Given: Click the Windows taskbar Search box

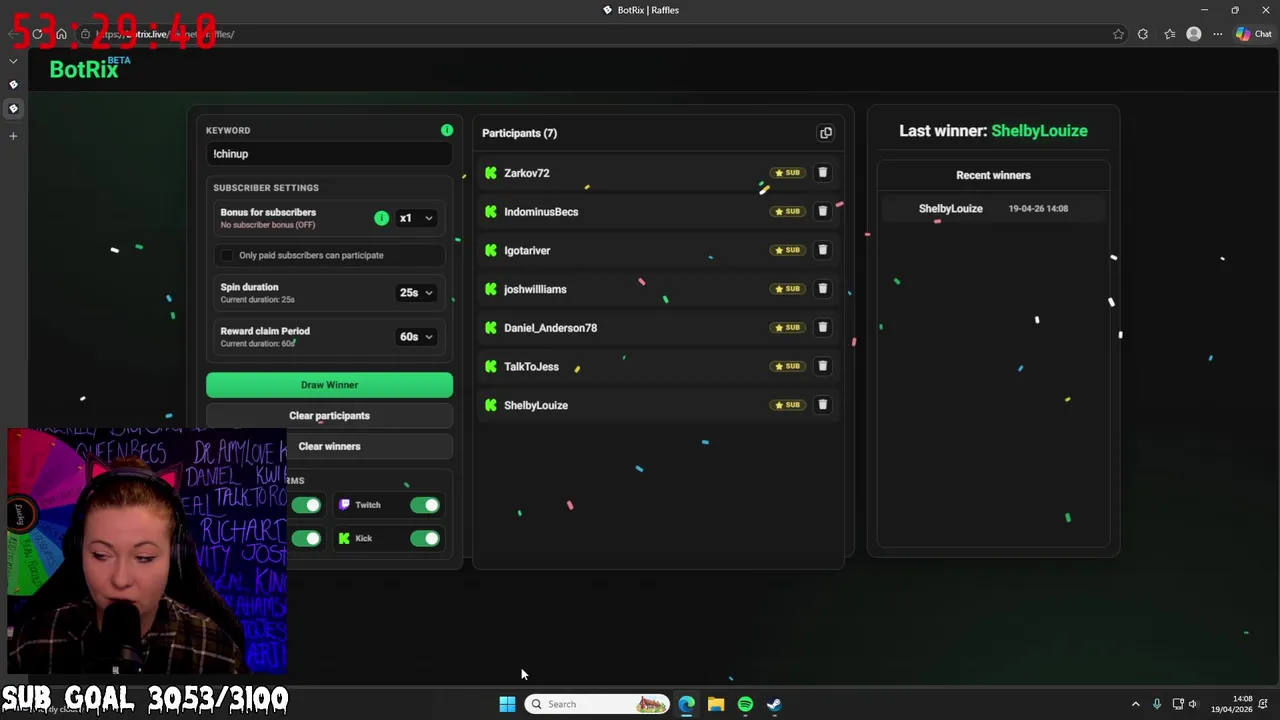Looking at the screenshot, I should click(598, 704).
